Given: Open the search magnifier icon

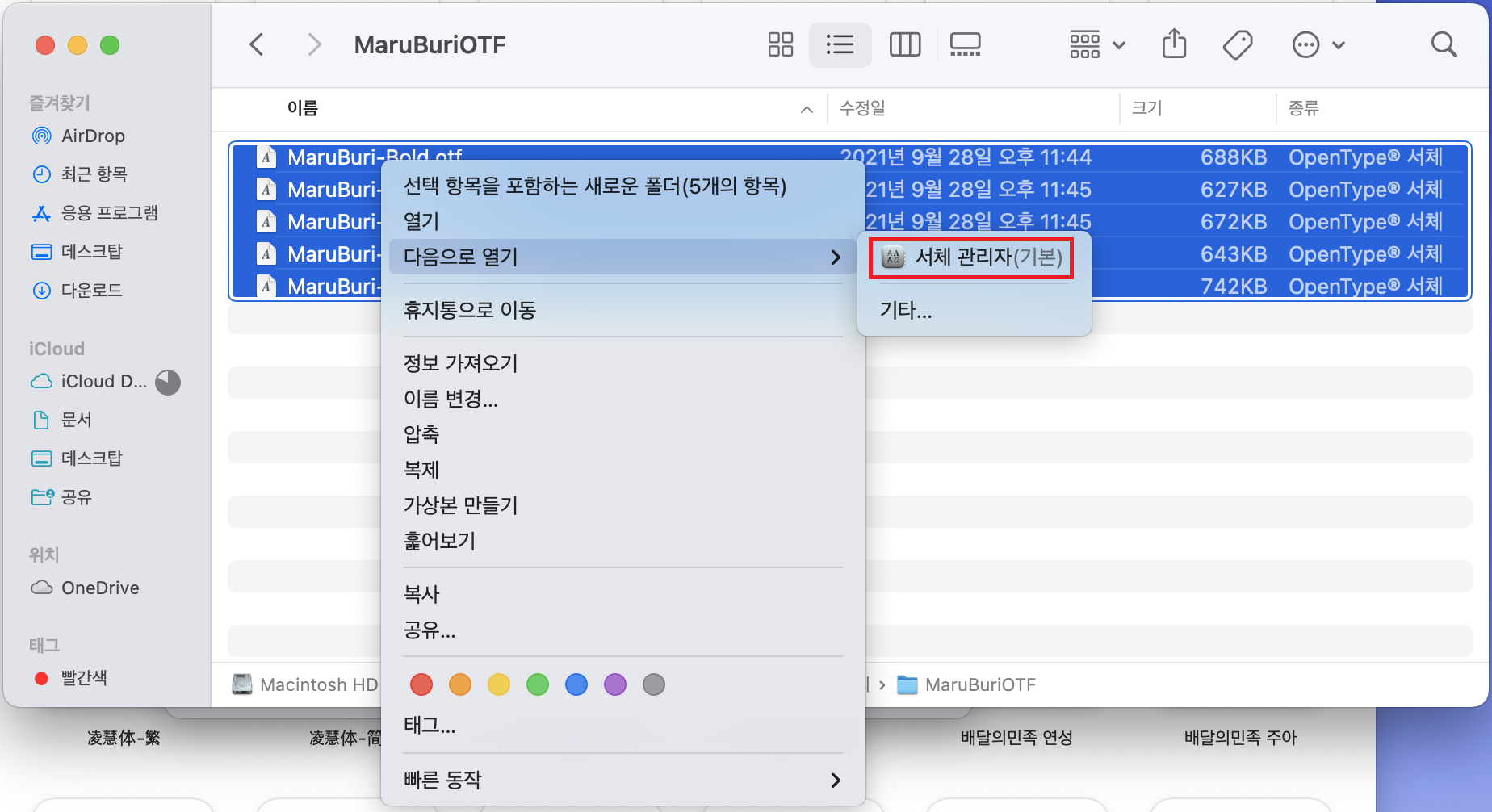Looking at the screenshot, I should click(x=1444, y=44).
